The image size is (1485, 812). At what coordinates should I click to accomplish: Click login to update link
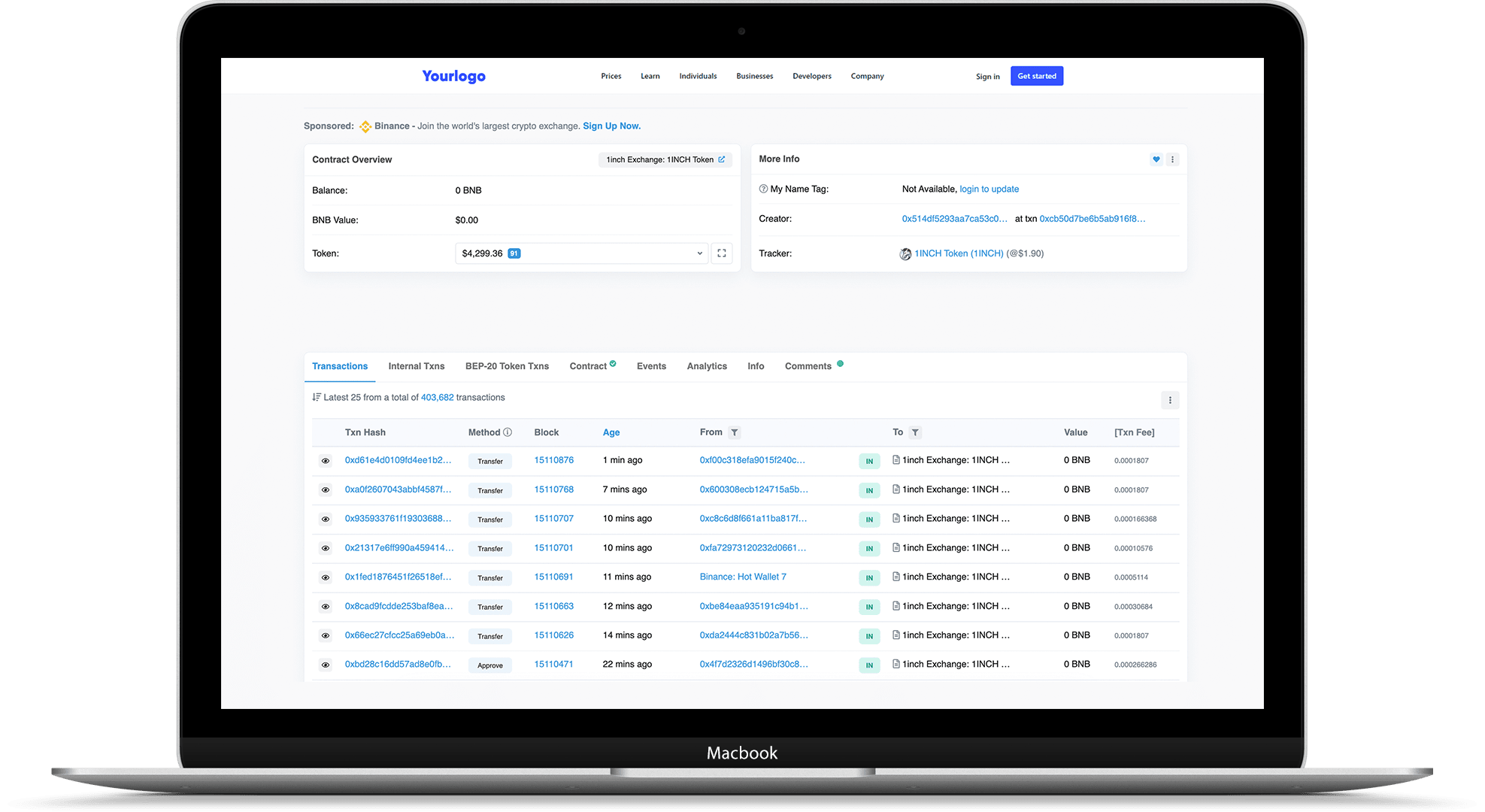(989, 189)
